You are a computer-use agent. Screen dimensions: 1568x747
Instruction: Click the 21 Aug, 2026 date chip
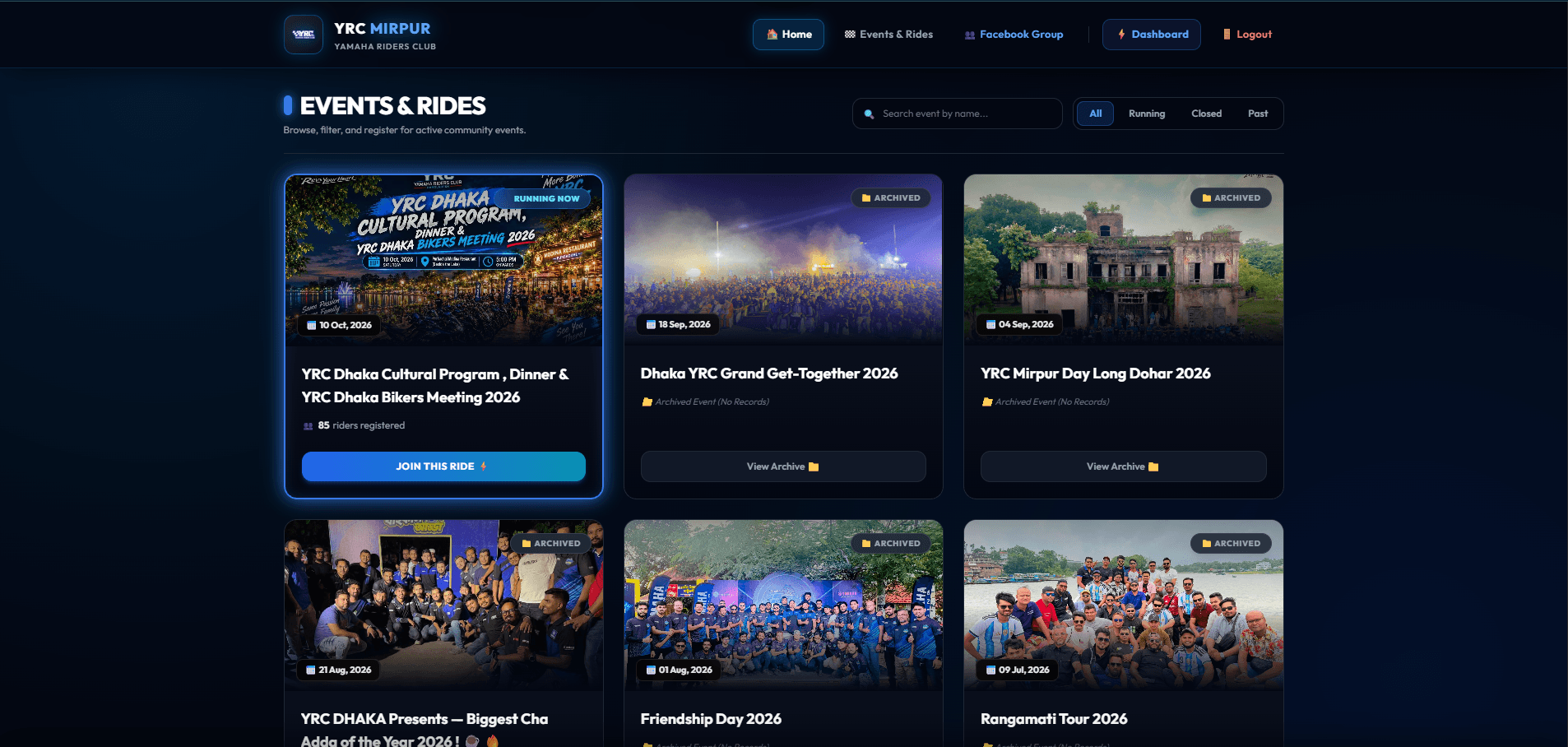(x=338, y=670)
